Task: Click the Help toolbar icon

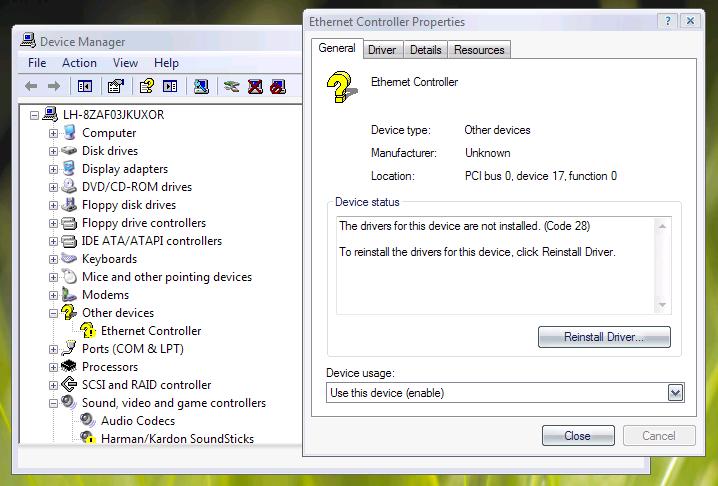Action: pyautogui.click(x=146, y=87)
